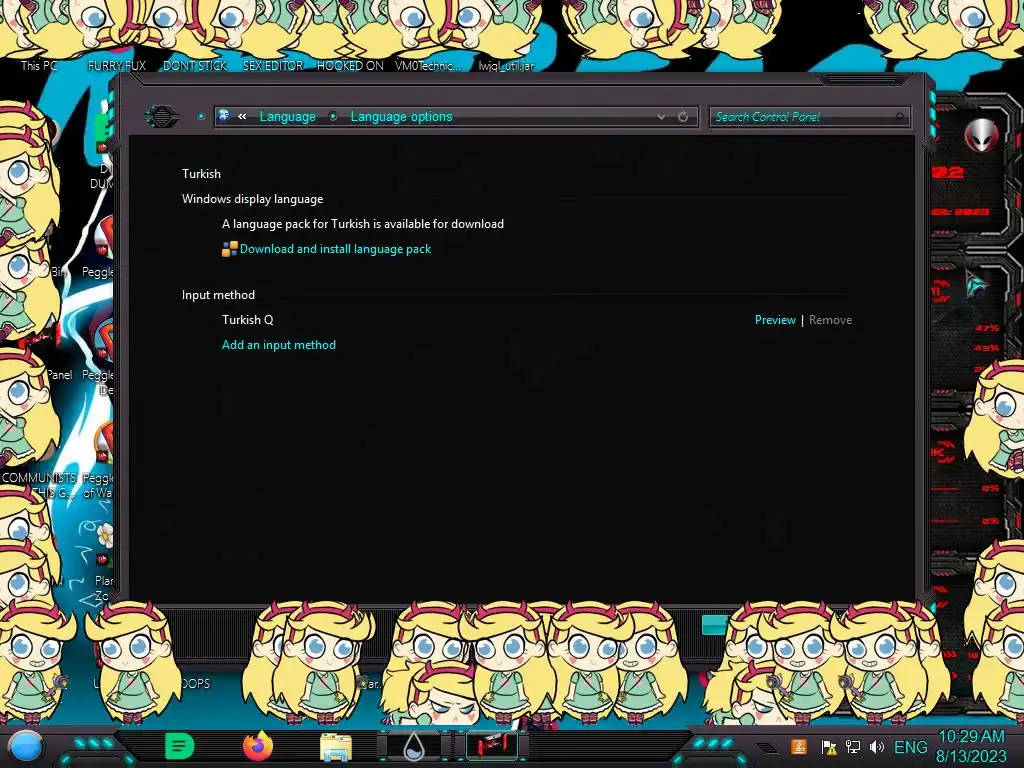Viewport: 1024px width, 768px height.
Task: Click the search magnifier icon
Action: [901, 117]
